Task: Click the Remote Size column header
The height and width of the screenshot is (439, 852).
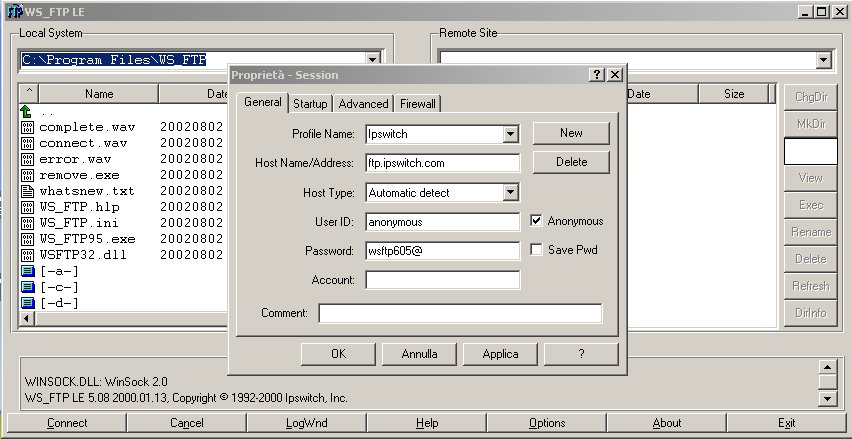Action: (734, 94)
